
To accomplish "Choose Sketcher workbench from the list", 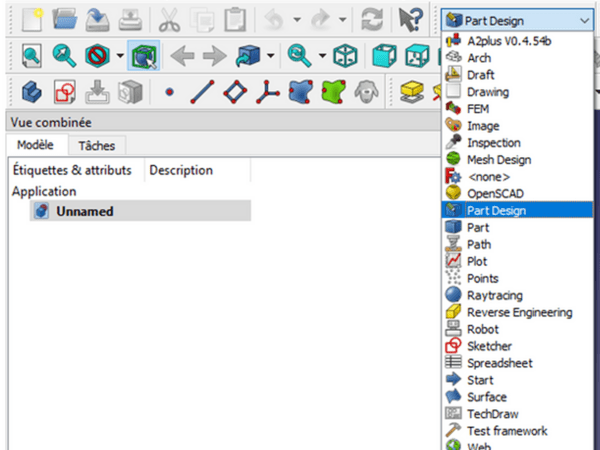I will pyautogui.click(x=489, y=346).
